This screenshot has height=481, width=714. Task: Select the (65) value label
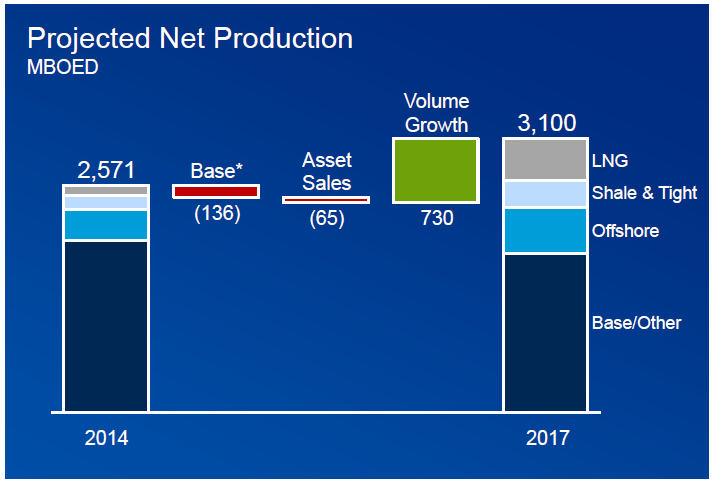pyautogui.click(x=327, y=219)
